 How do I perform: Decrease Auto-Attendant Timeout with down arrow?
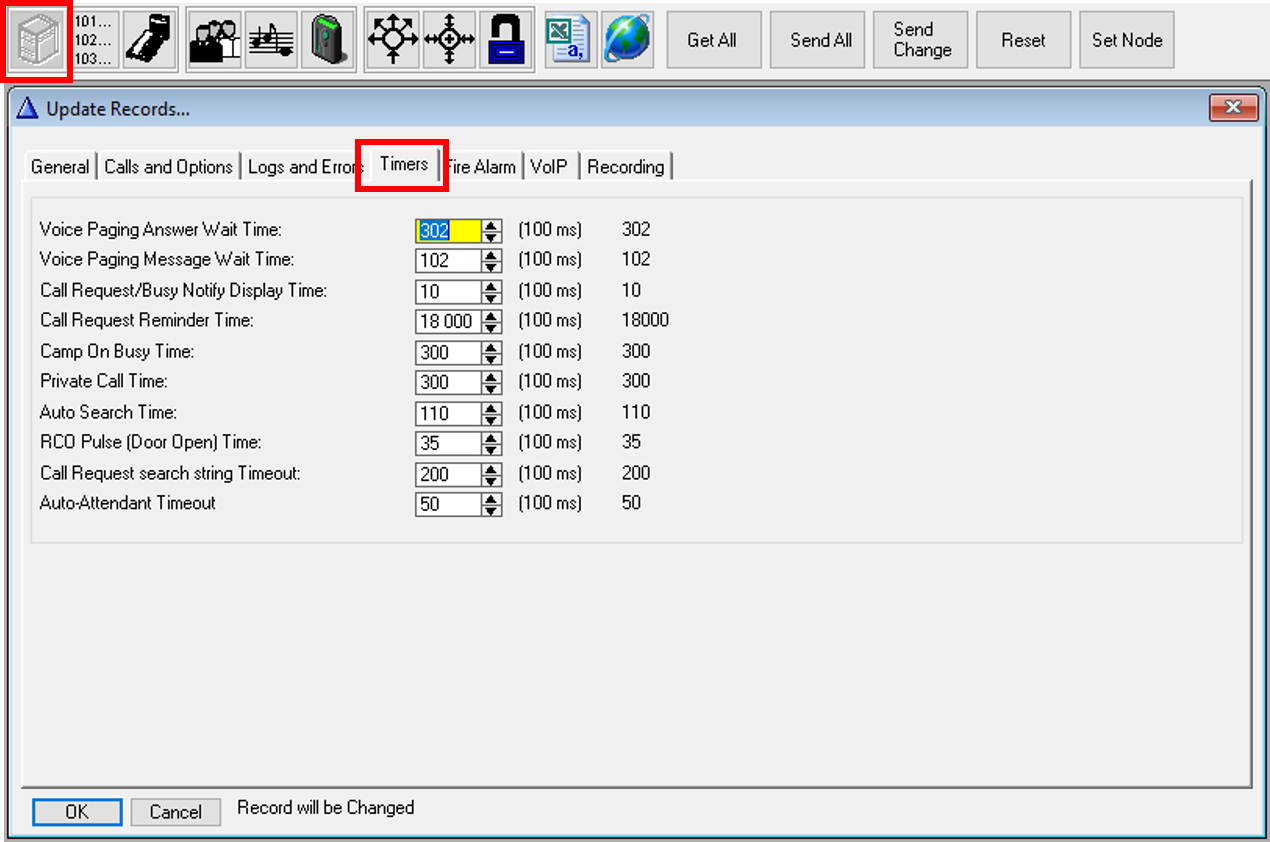(491, 511)
